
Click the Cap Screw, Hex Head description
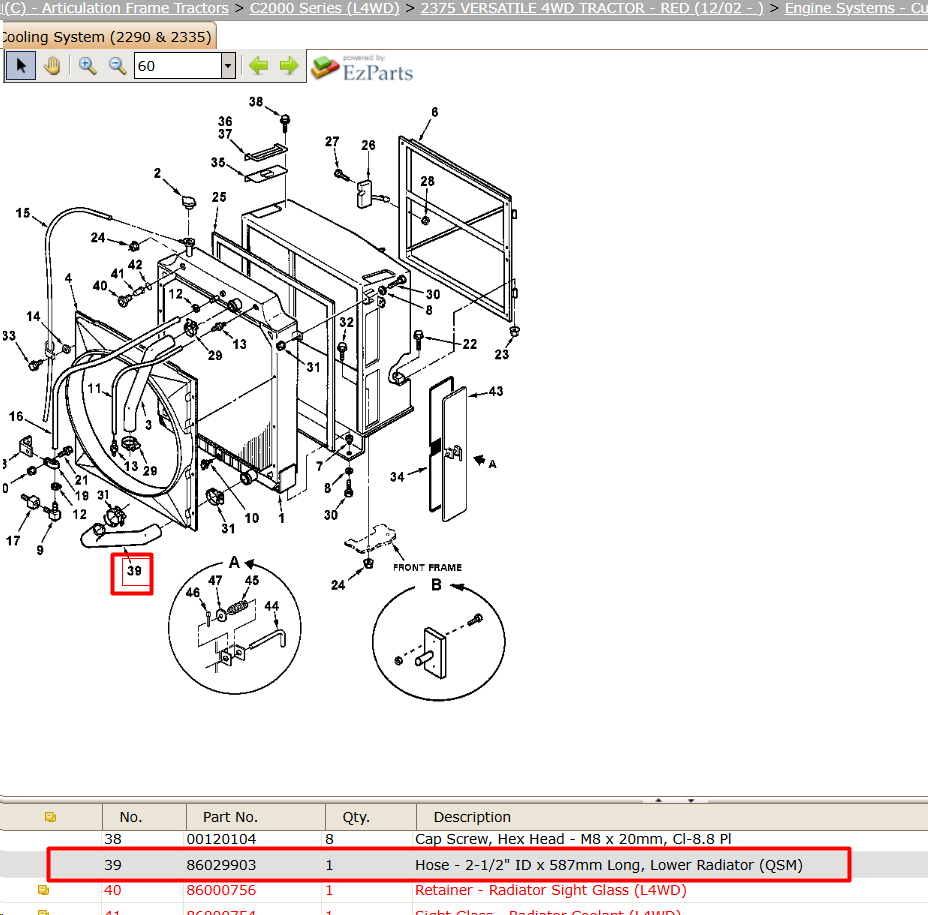coord(573,839)
